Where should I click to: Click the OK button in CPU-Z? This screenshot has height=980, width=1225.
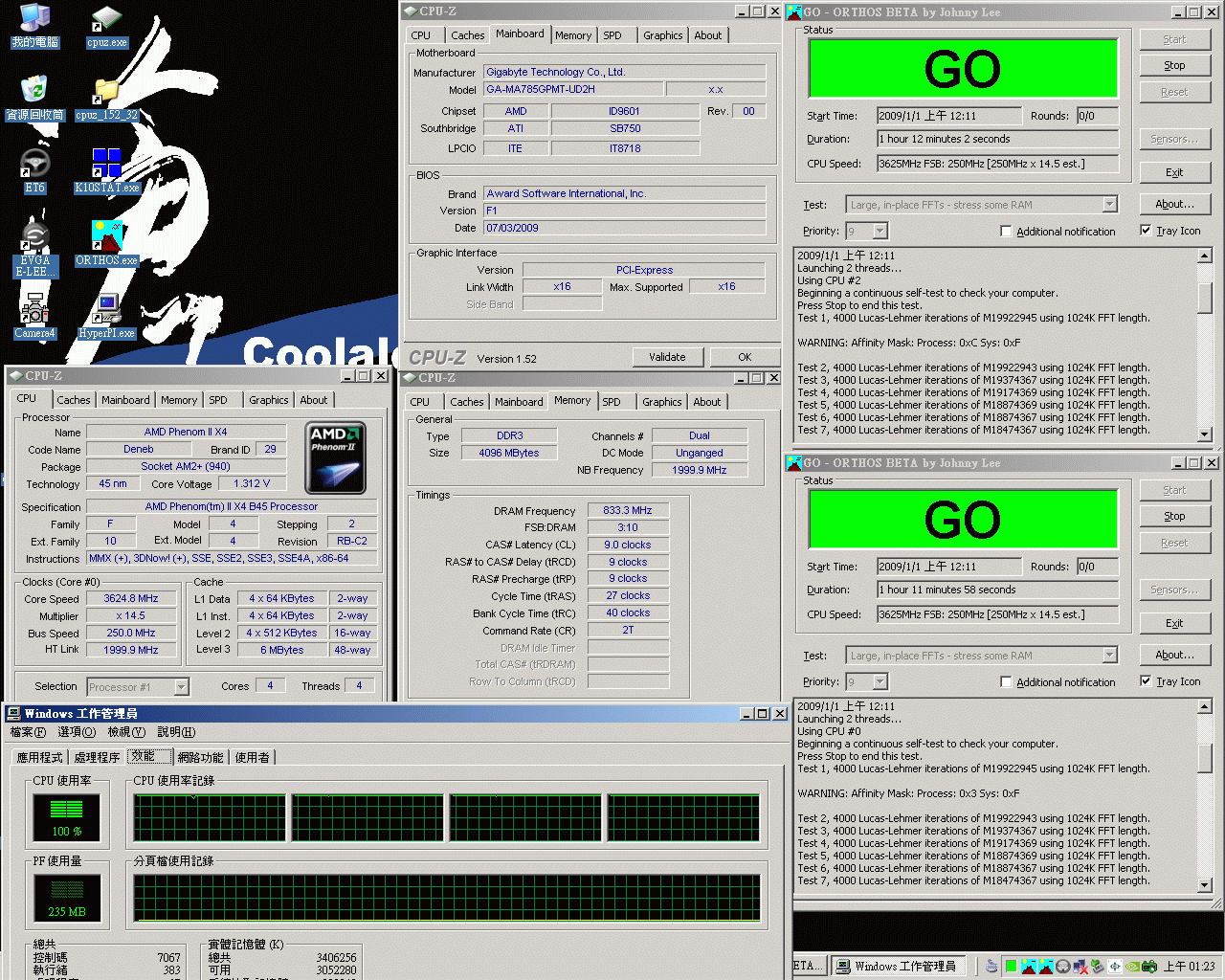click(745, 357)
